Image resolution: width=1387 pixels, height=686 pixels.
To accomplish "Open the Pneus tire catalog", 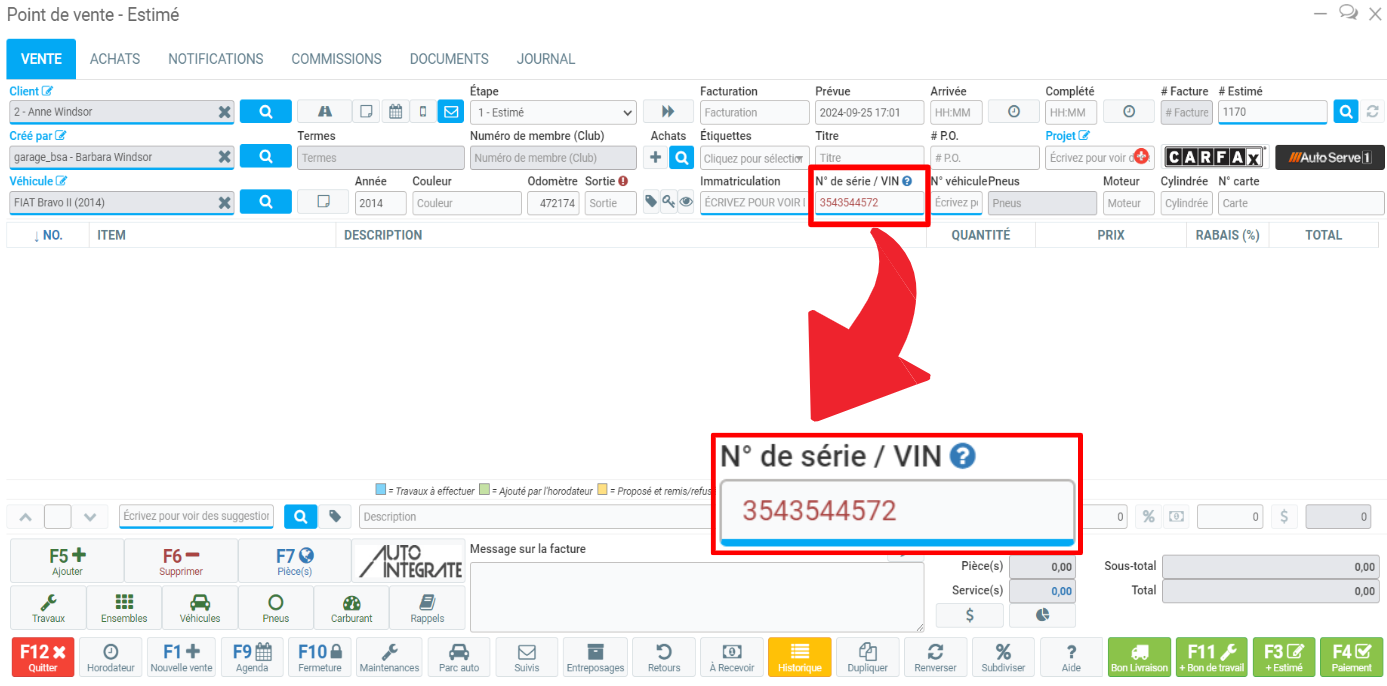I will [276, 607].
